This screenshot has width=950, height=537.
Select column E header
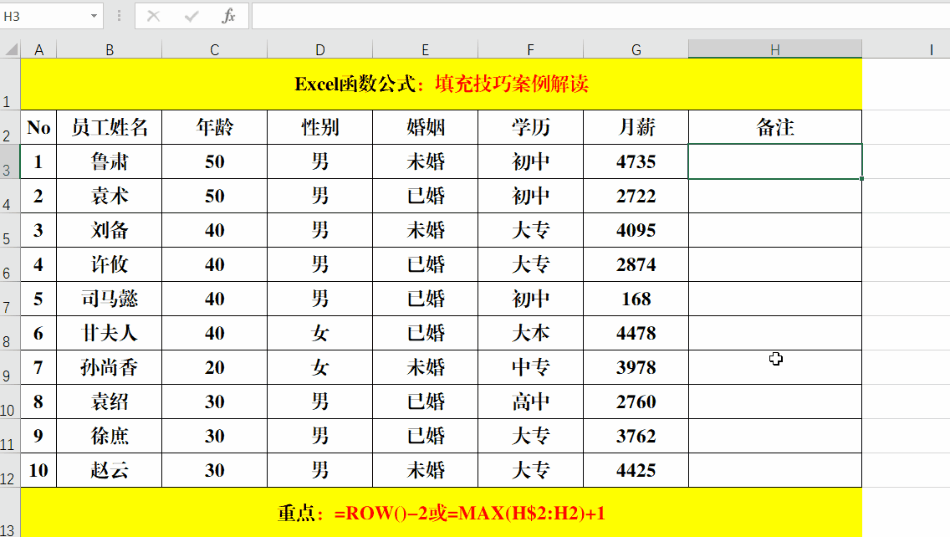tap(425, 50)
